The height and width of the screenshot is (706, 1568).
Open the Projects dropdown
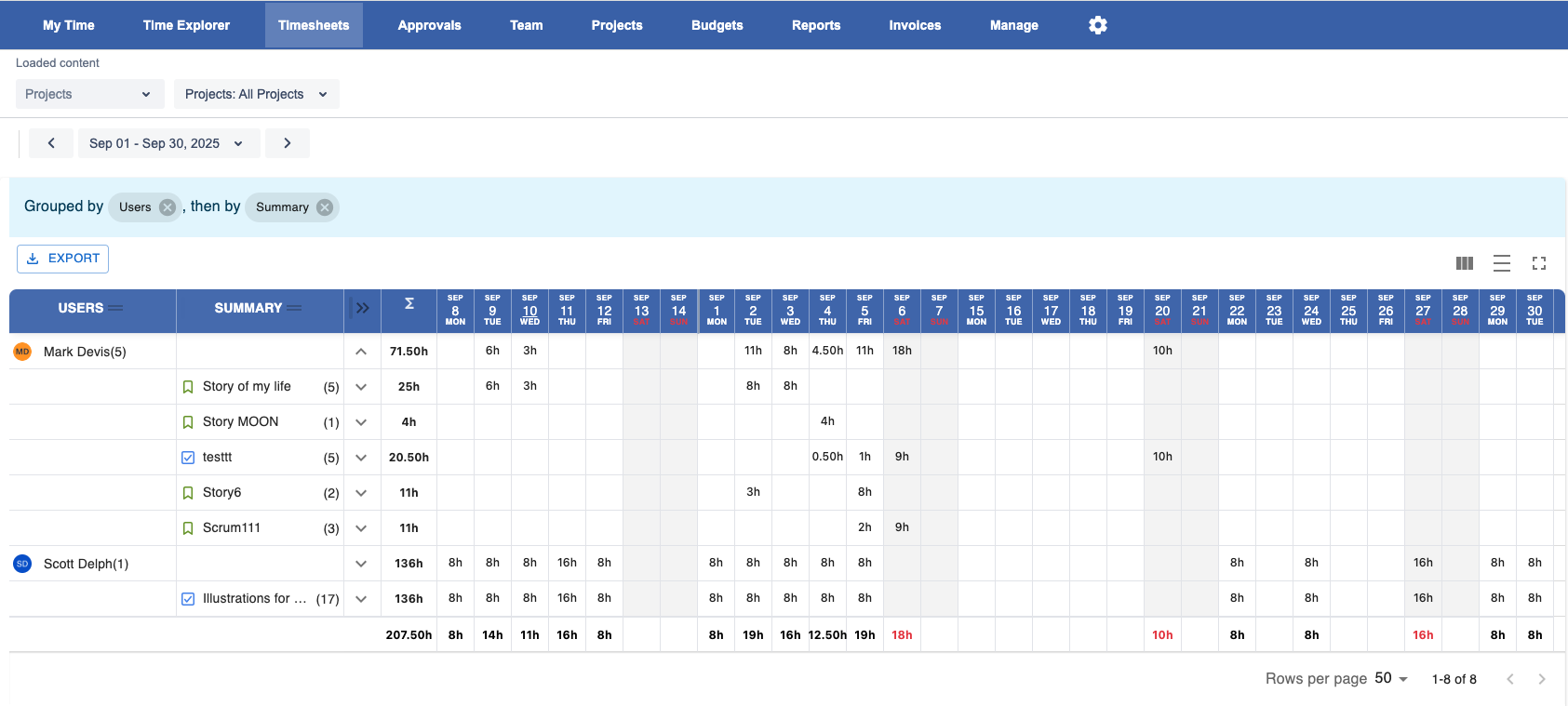[89, 94]
